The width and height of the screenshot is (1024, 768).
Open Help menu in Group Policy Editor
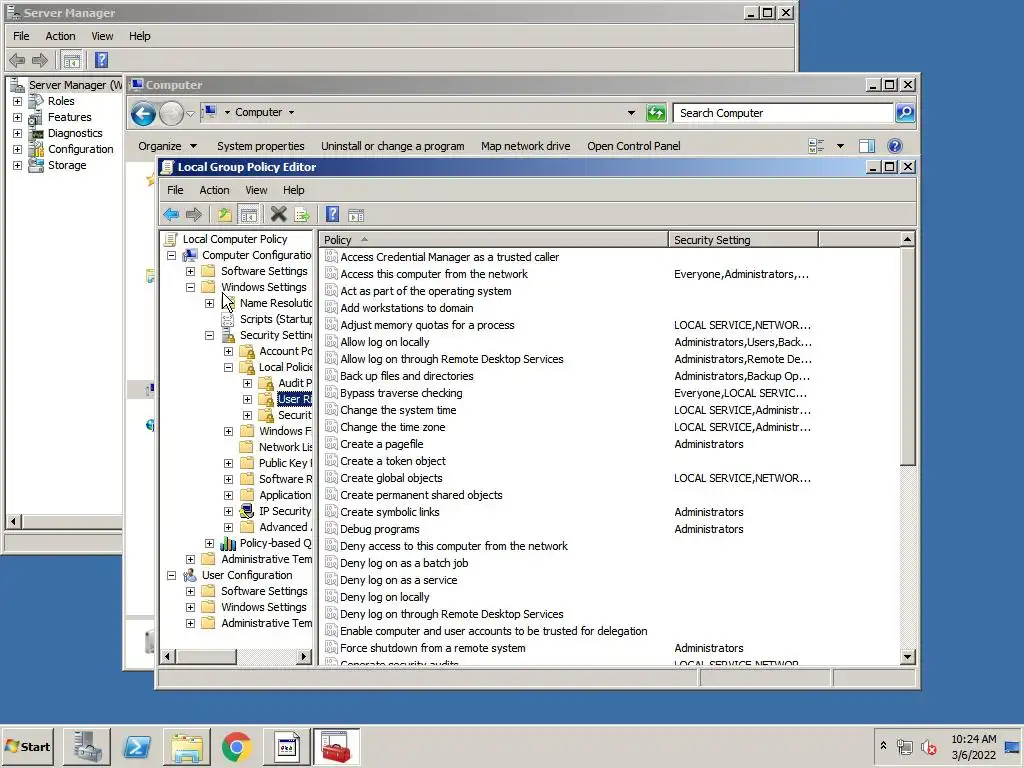click(293, 190)
